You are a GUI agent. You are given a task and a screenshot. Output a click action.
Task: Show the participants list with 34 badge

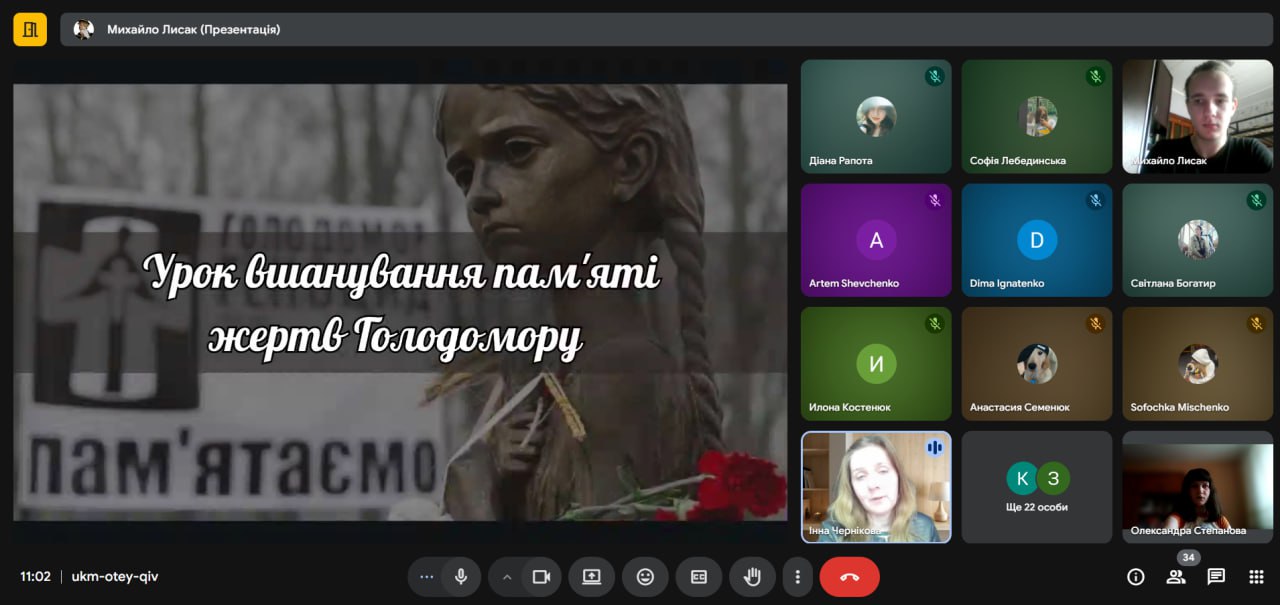pos(1176,577)
